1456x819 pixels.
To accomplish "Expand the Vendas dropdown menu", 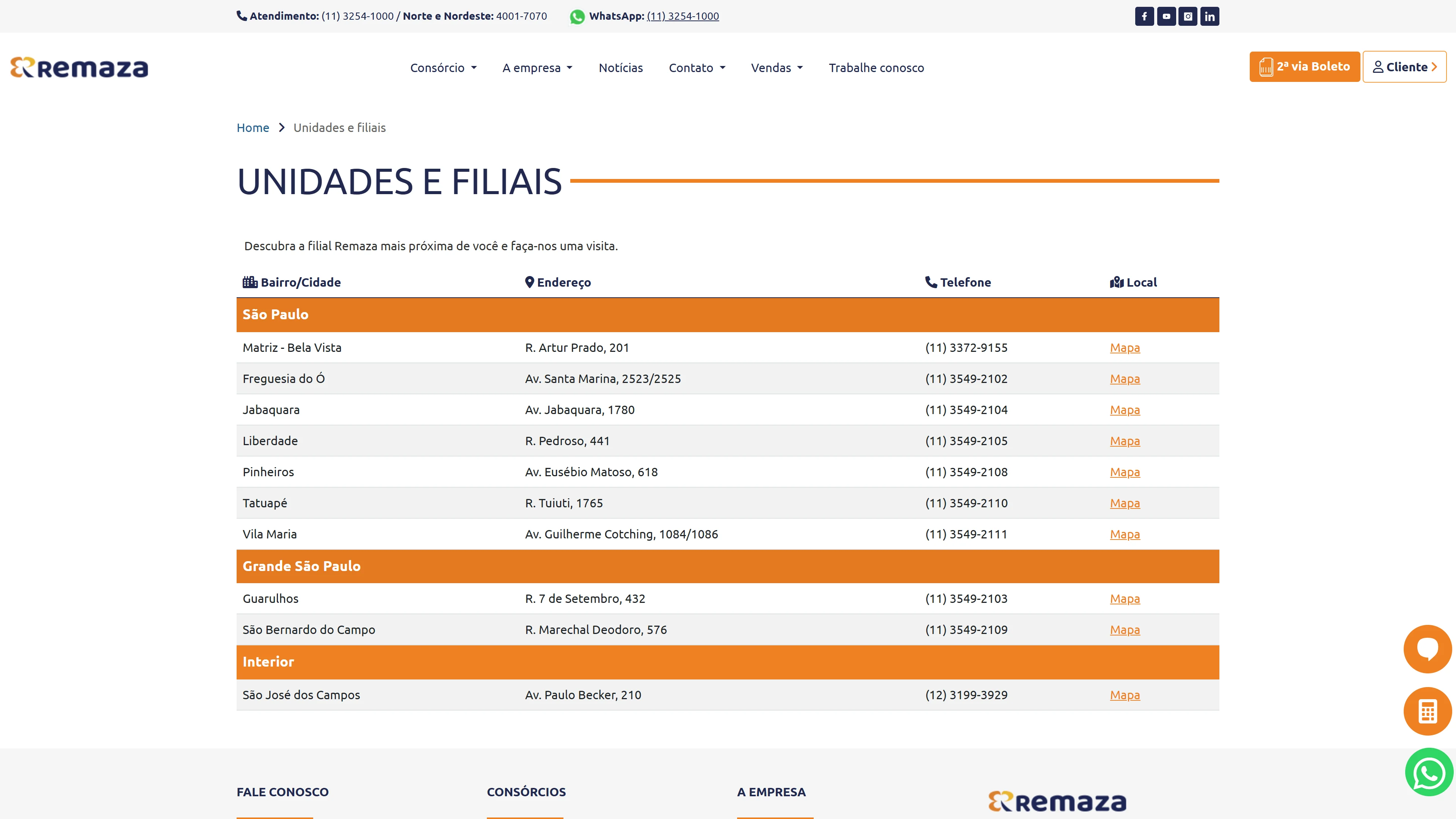I will point(777,68).
